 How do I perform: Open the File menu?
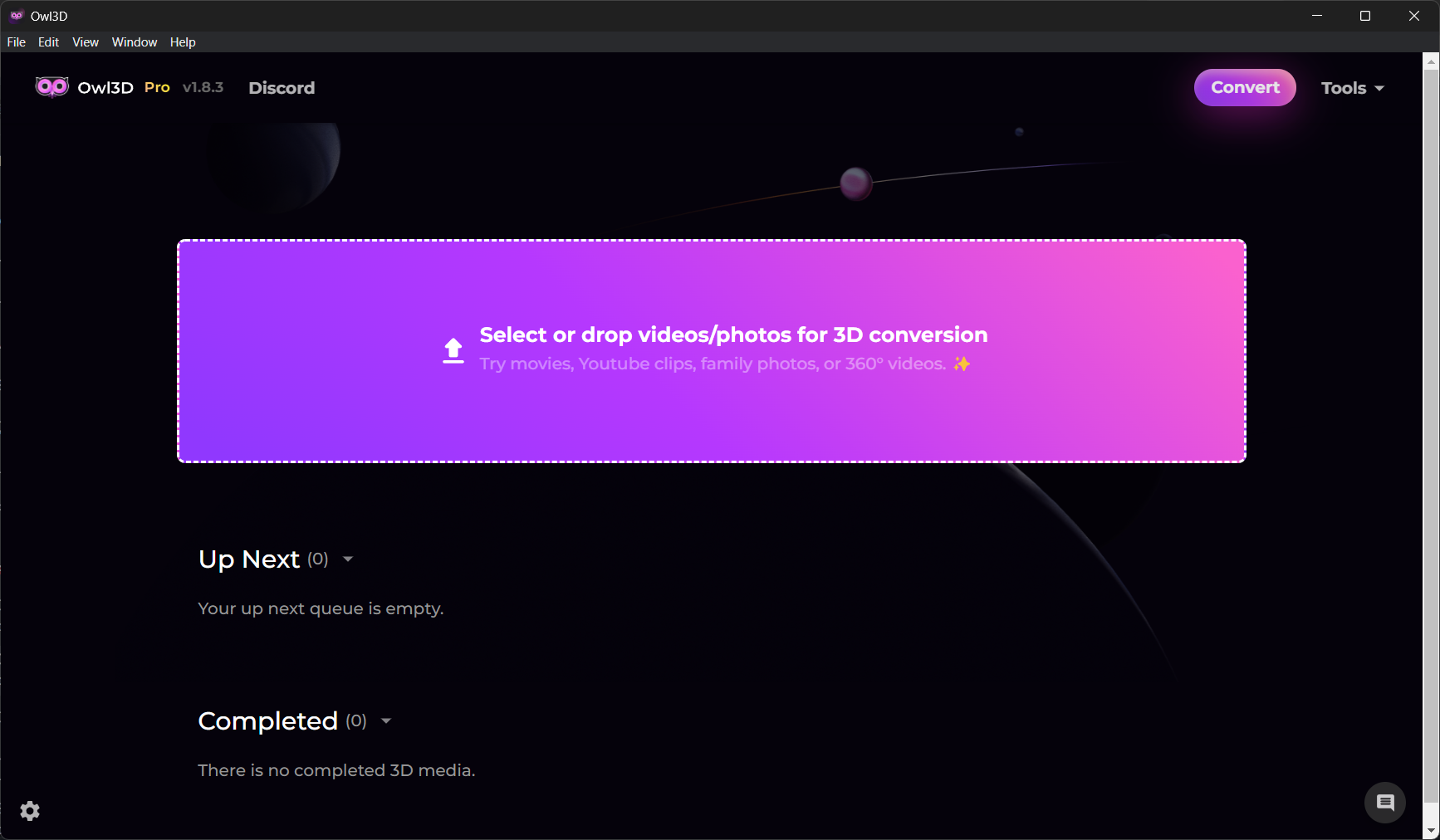pos(17,42)
